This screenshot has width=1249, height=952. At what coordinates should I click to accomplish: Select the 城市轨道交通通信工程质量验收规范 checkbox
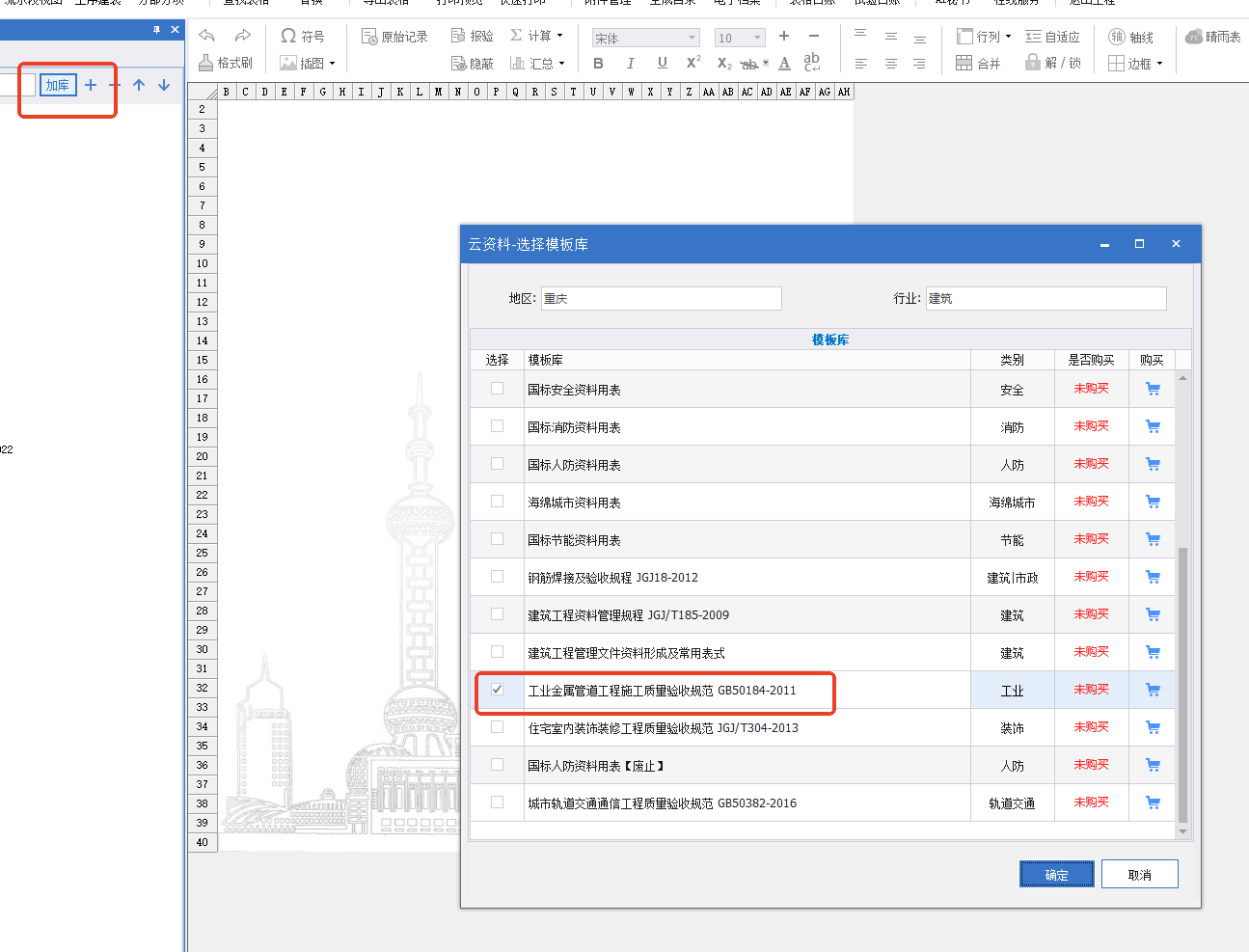497,802
